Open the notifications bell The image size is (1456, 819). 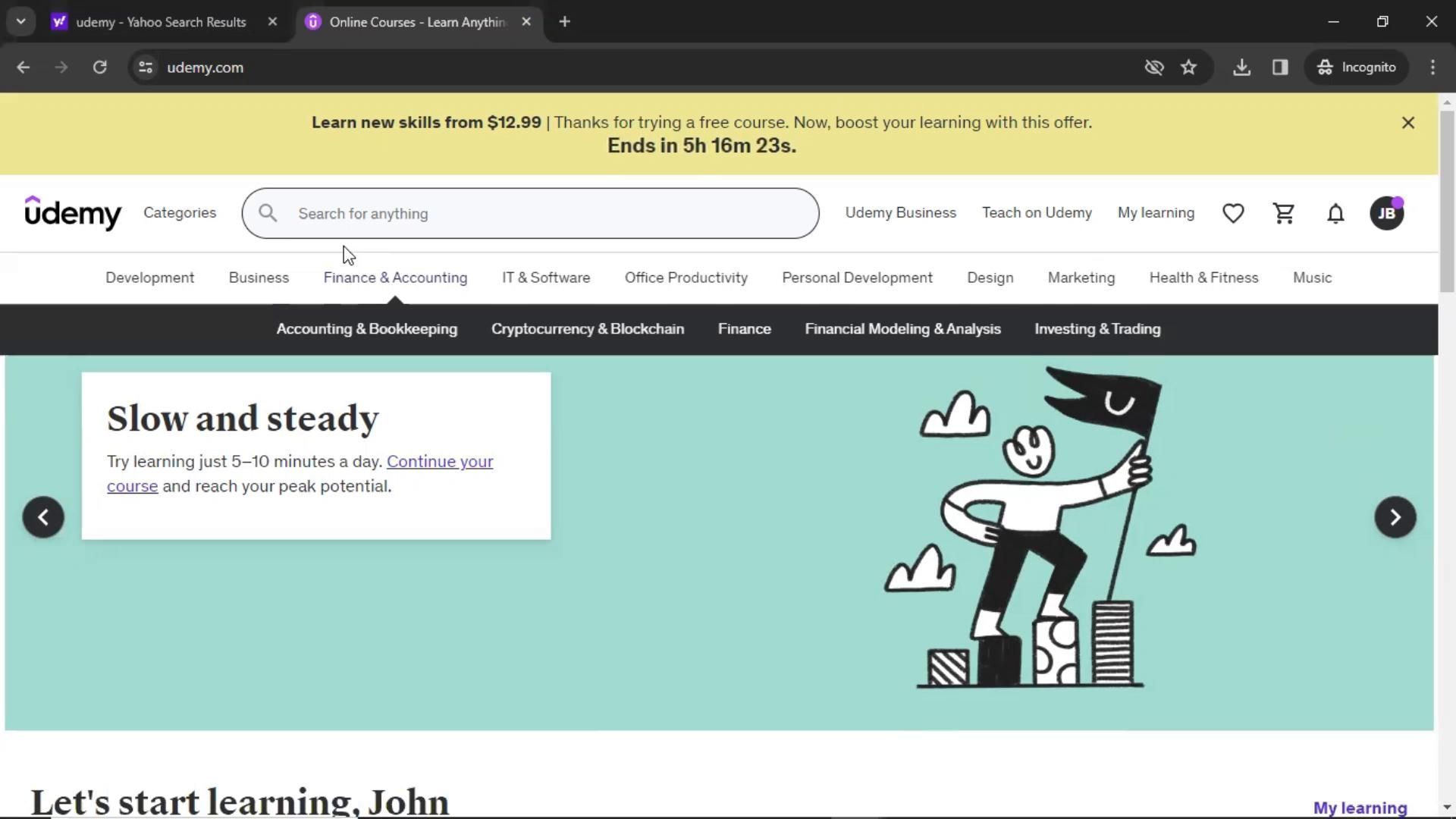(1335, 214)
